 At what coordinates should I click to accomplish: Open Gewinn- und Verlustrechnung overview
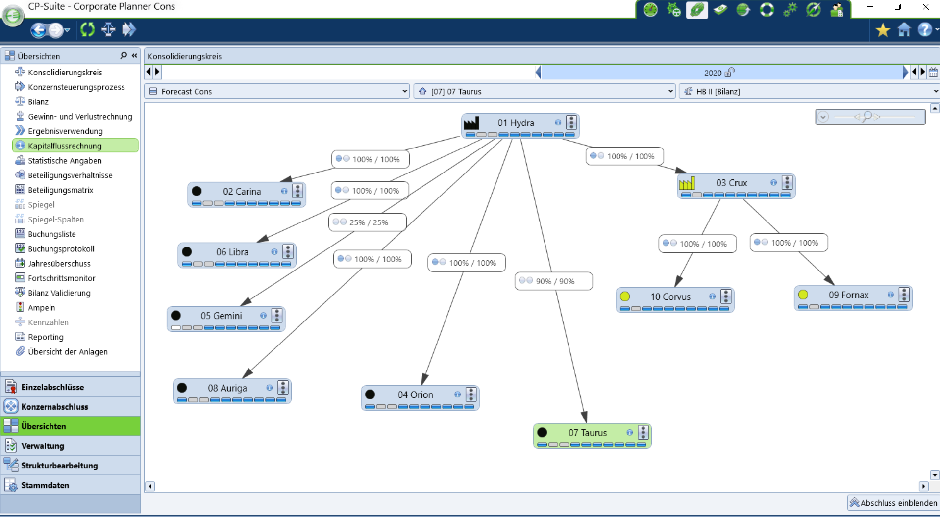[x=80, y=116]
